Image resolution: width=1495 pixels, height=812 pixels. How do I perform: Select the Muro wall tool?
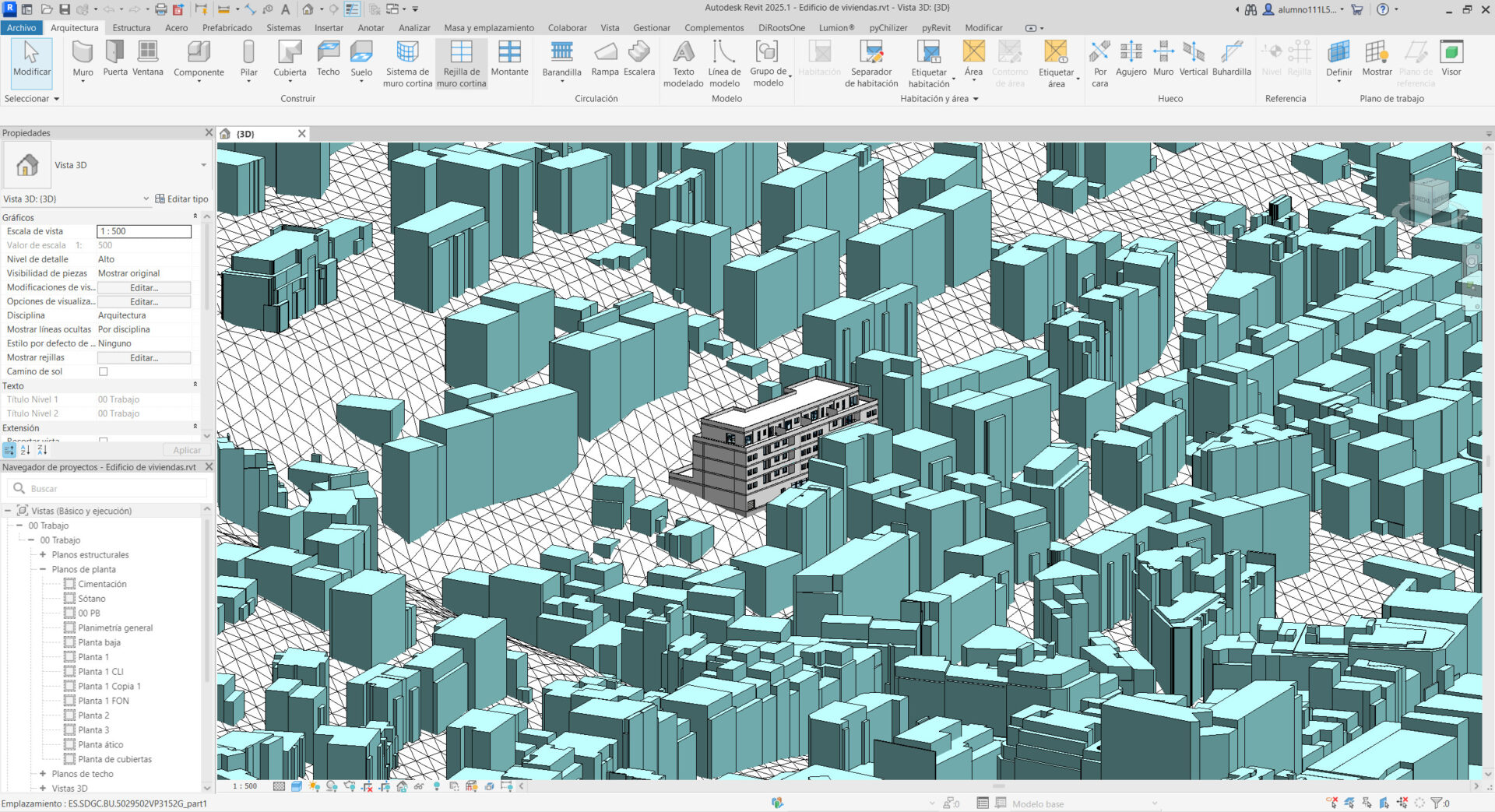[x=83, y=59]
